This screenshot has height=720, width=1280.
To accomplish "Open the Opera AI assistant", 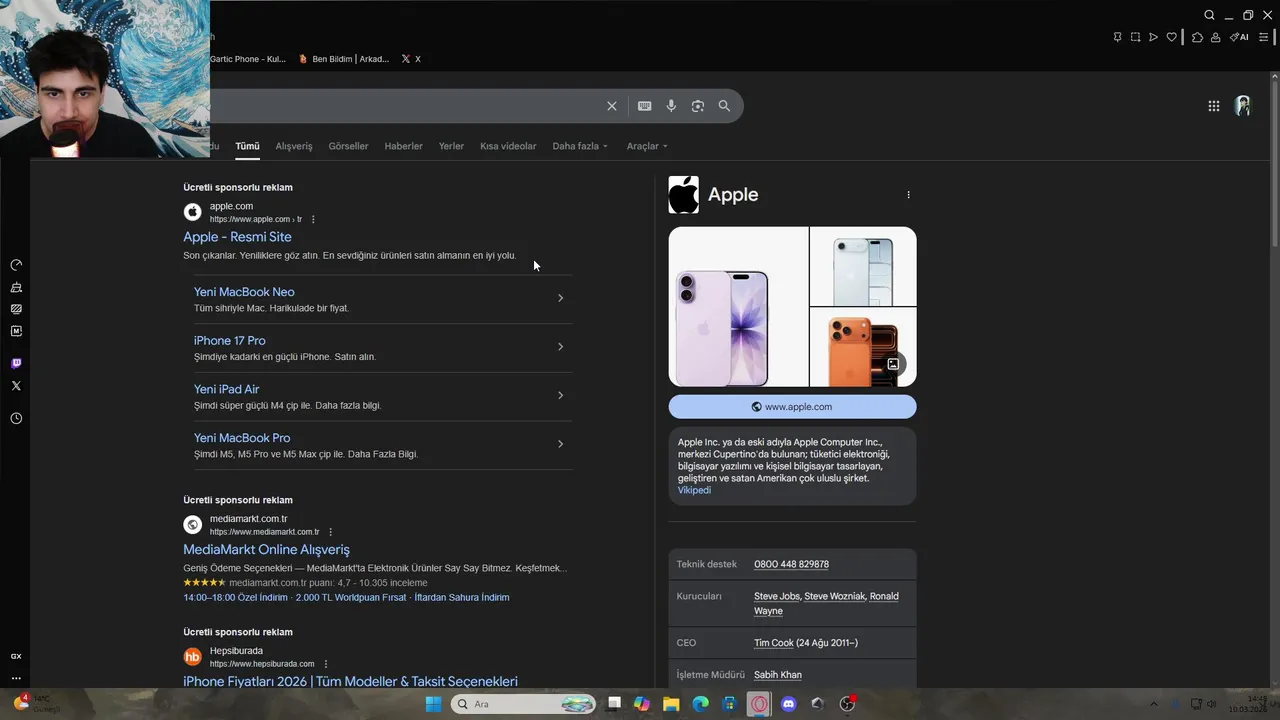I will point(1239,37).
